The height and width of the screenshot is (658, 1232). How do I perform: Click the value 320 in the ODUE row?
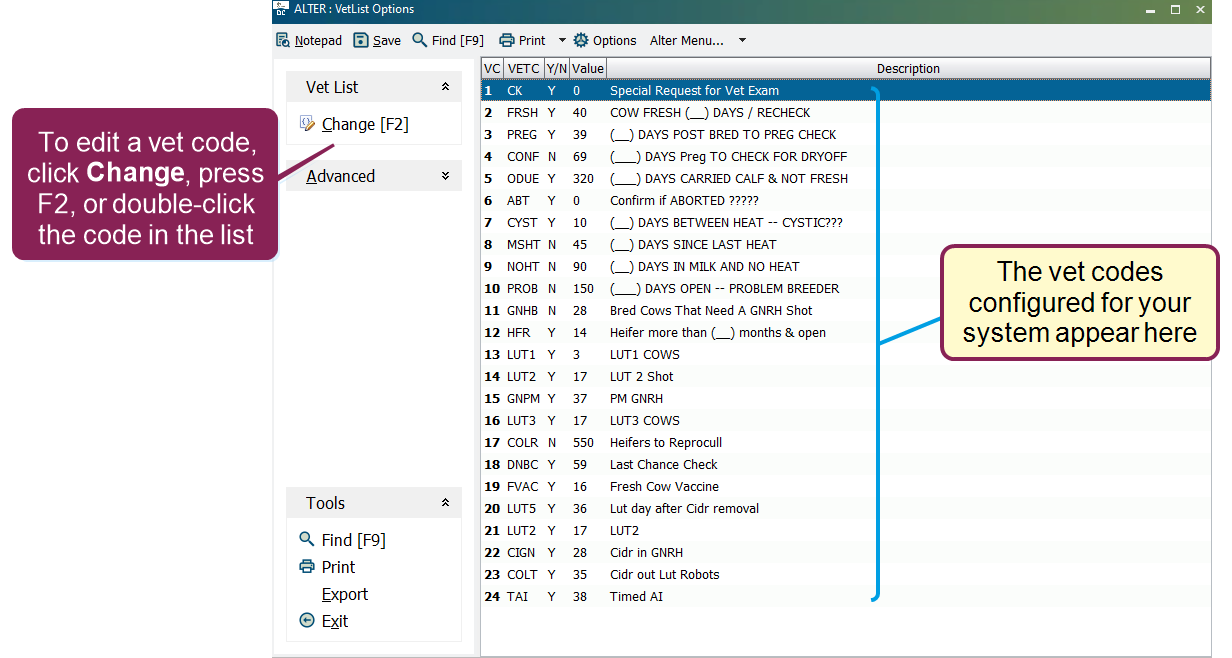583,179
